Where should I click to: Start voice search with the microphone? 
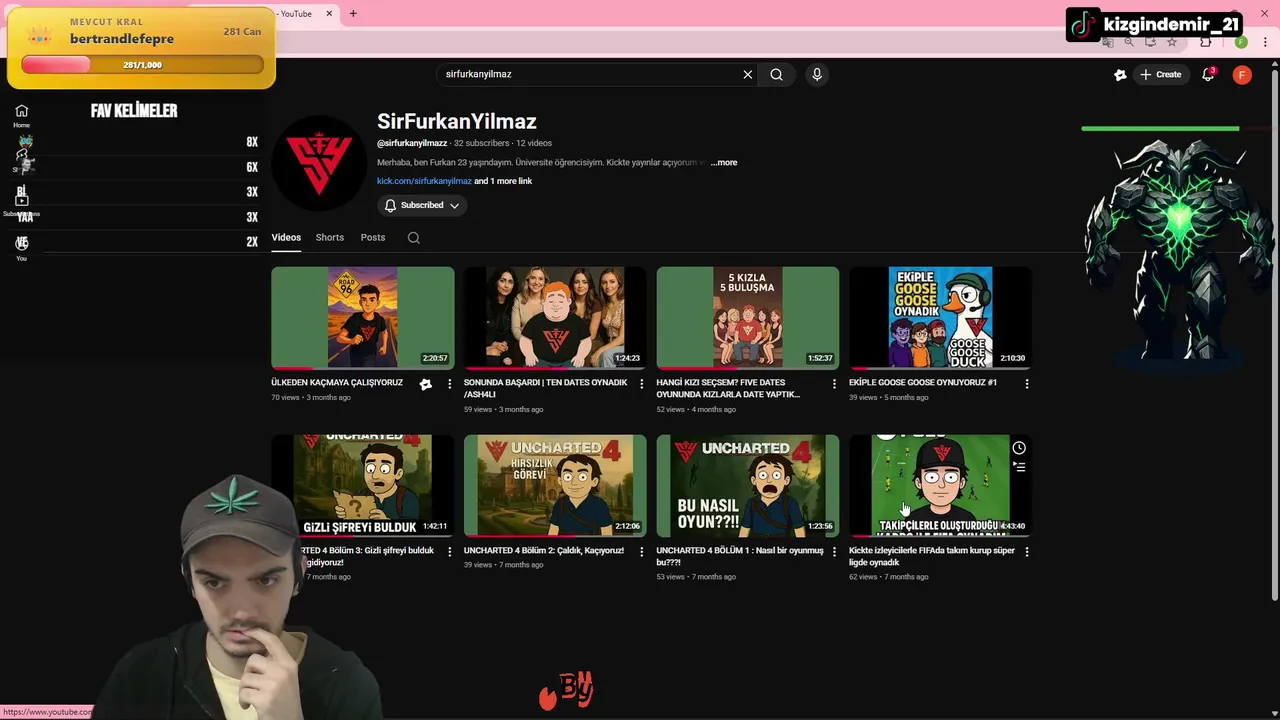click(817, 74)
